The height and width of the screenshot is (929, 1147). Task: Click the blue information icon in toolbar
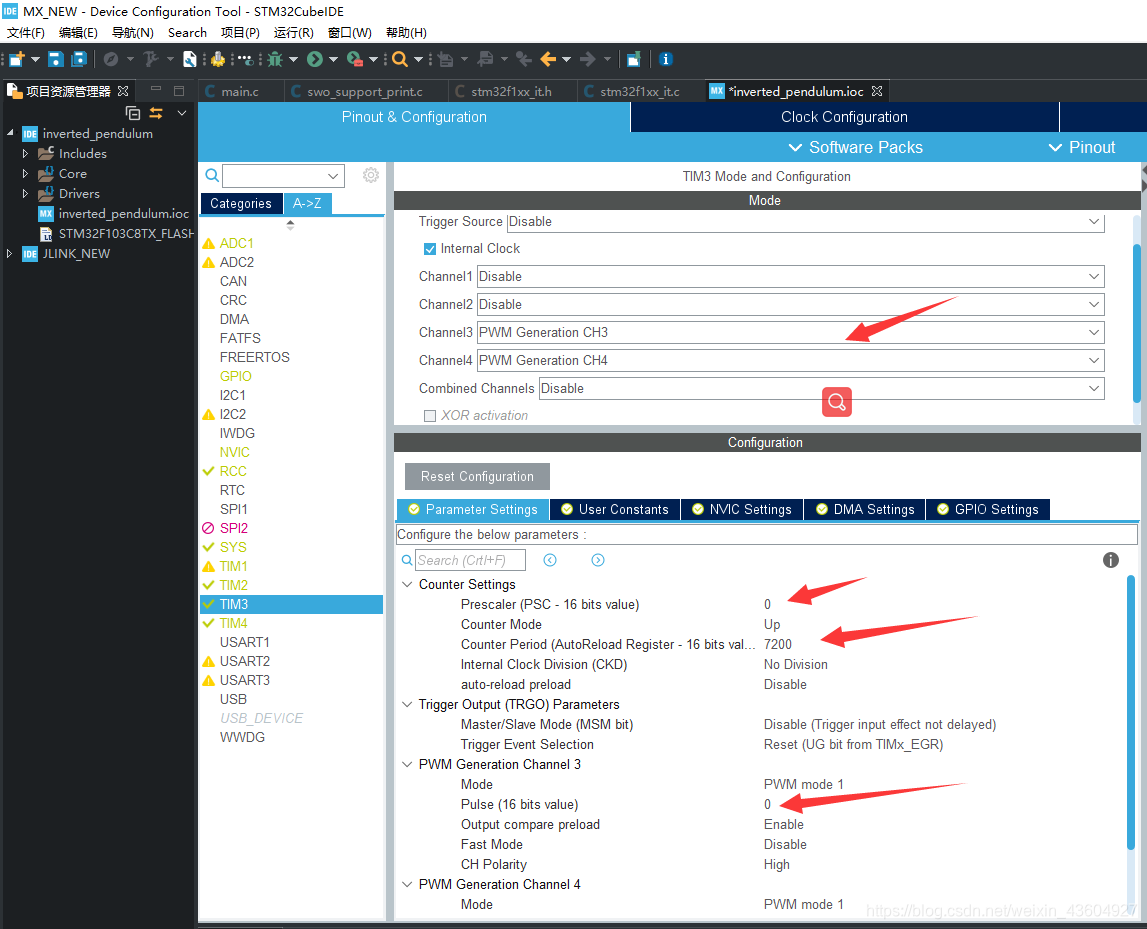(x=665, y=59)
